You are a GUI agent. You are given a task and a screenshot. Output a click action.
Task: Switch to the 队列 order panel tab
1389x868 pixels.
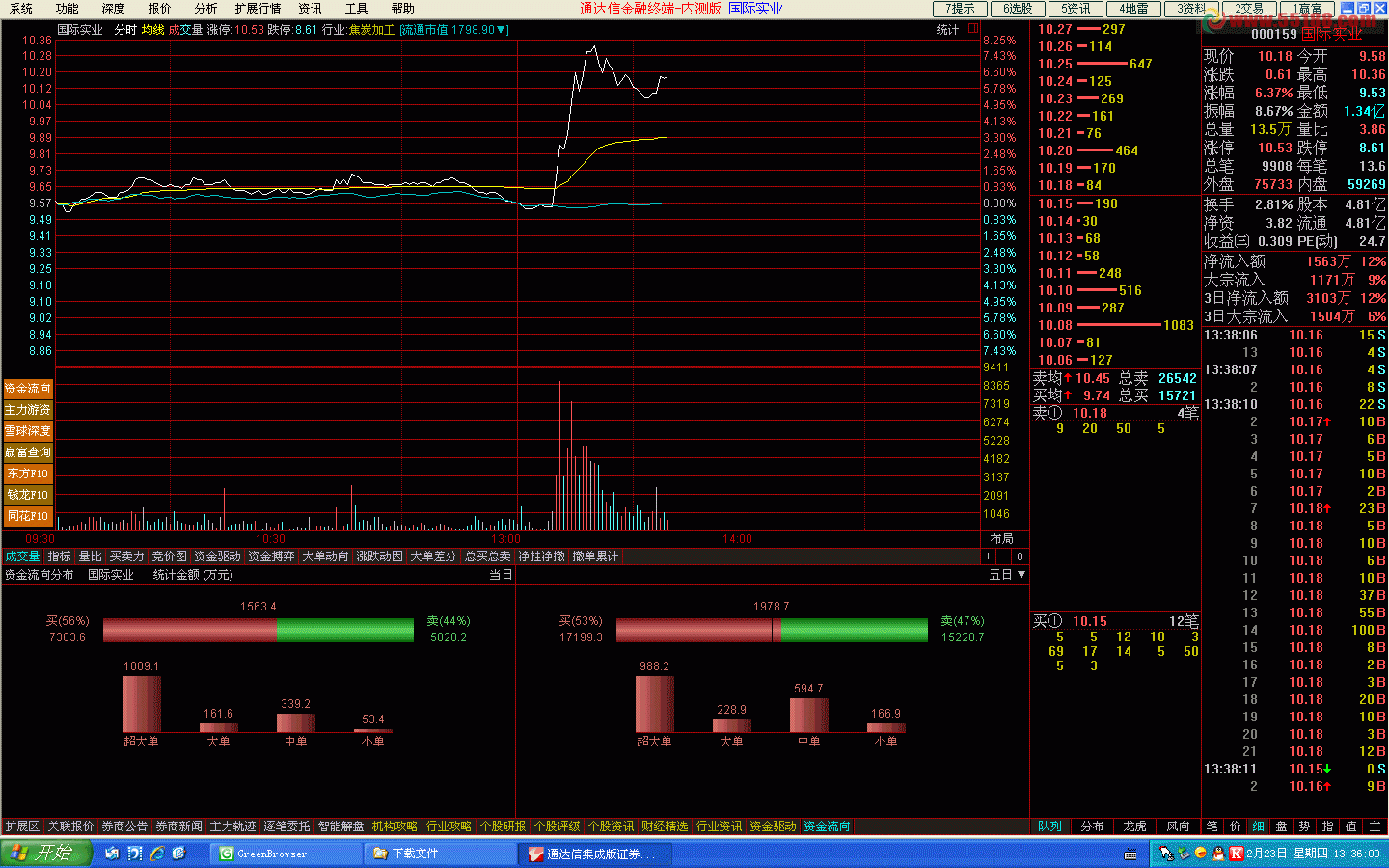pyautogui.click(x=1049, y=827)
